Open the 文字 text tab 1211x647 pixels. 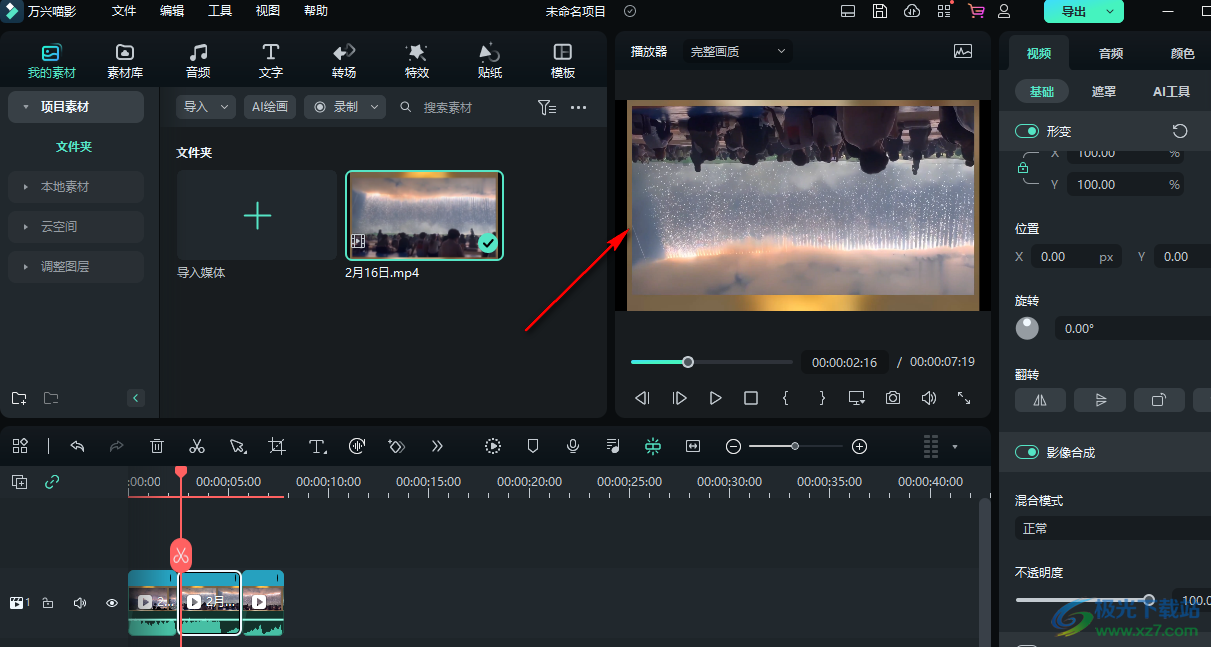click(x=271, y=60)
